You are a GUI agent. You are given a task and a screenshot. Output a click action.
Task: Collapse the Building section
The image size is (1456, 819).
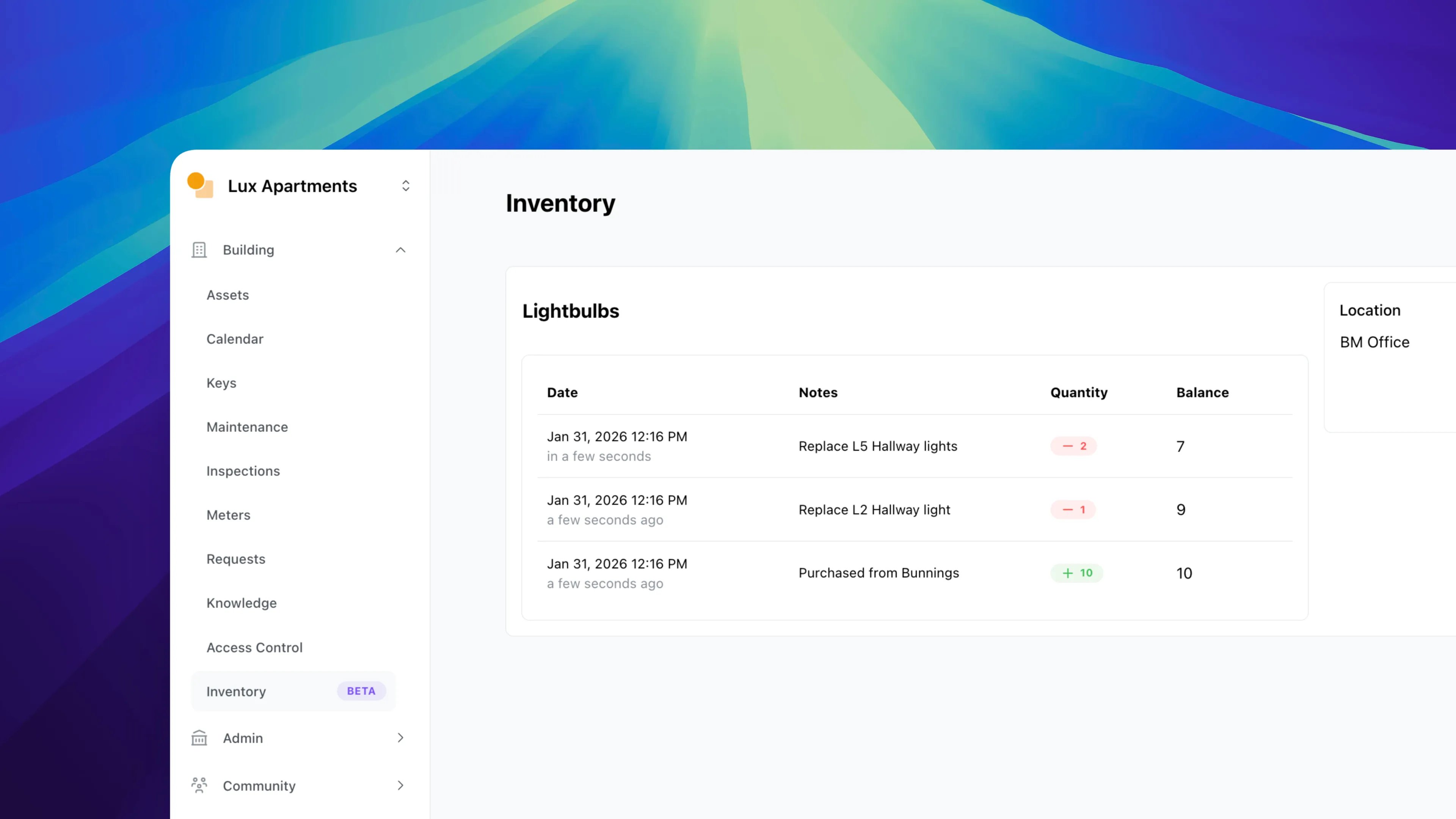(x=401, y=250)
